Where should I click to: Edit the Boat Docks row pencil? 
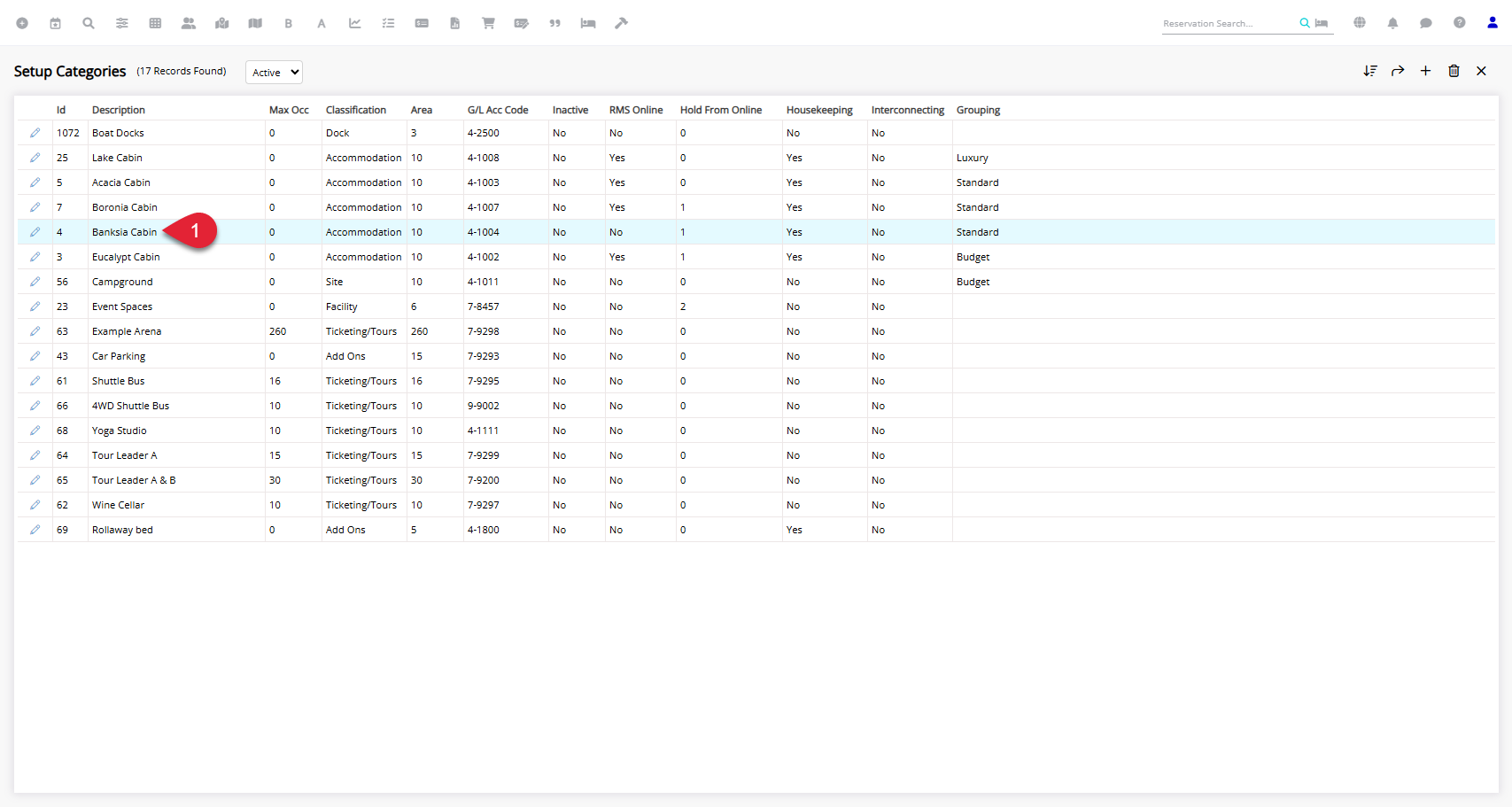pyautogui.click(x=35, y=133)
